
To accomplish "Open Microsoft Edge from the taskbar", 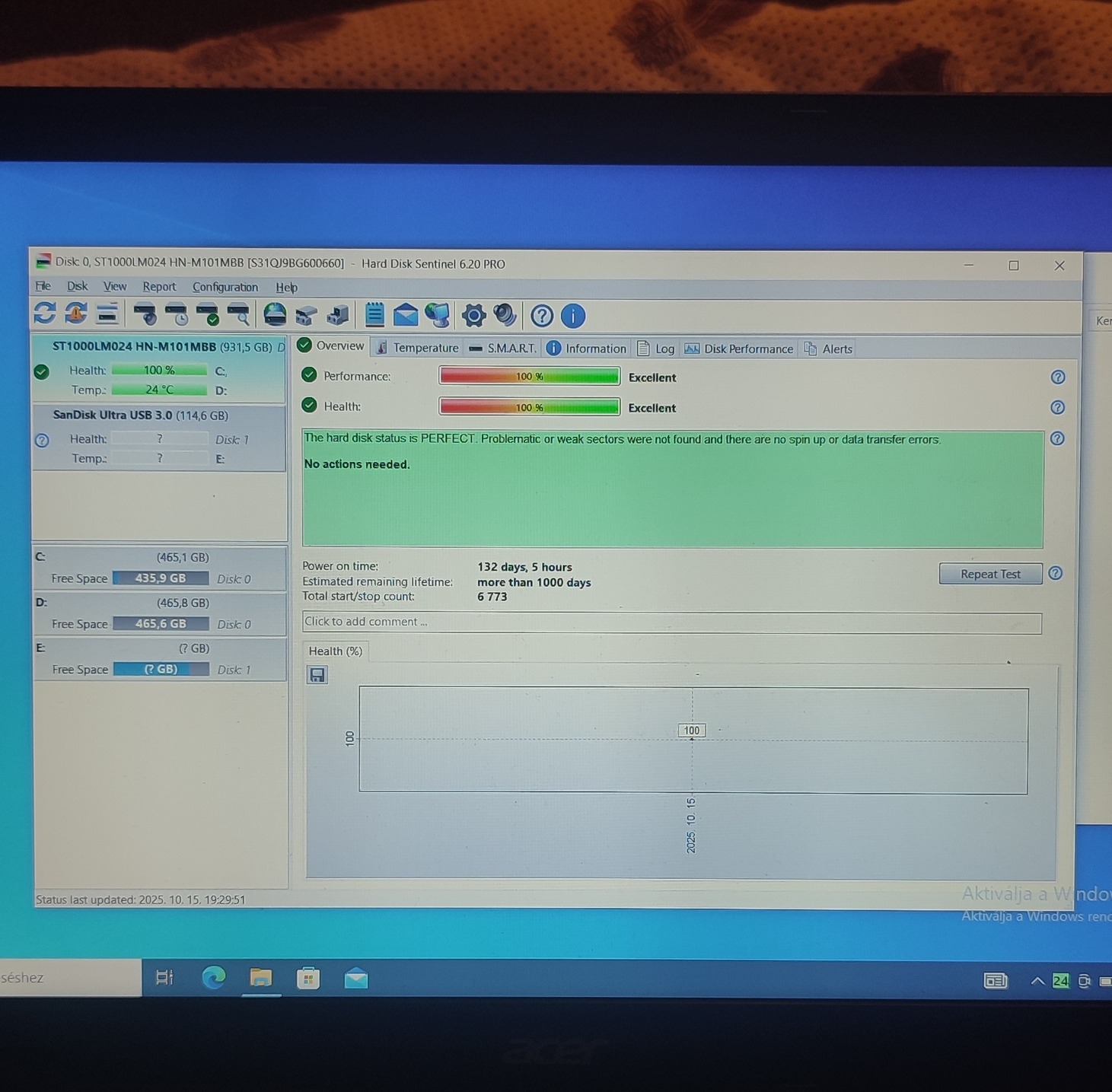I will point(214,977).
